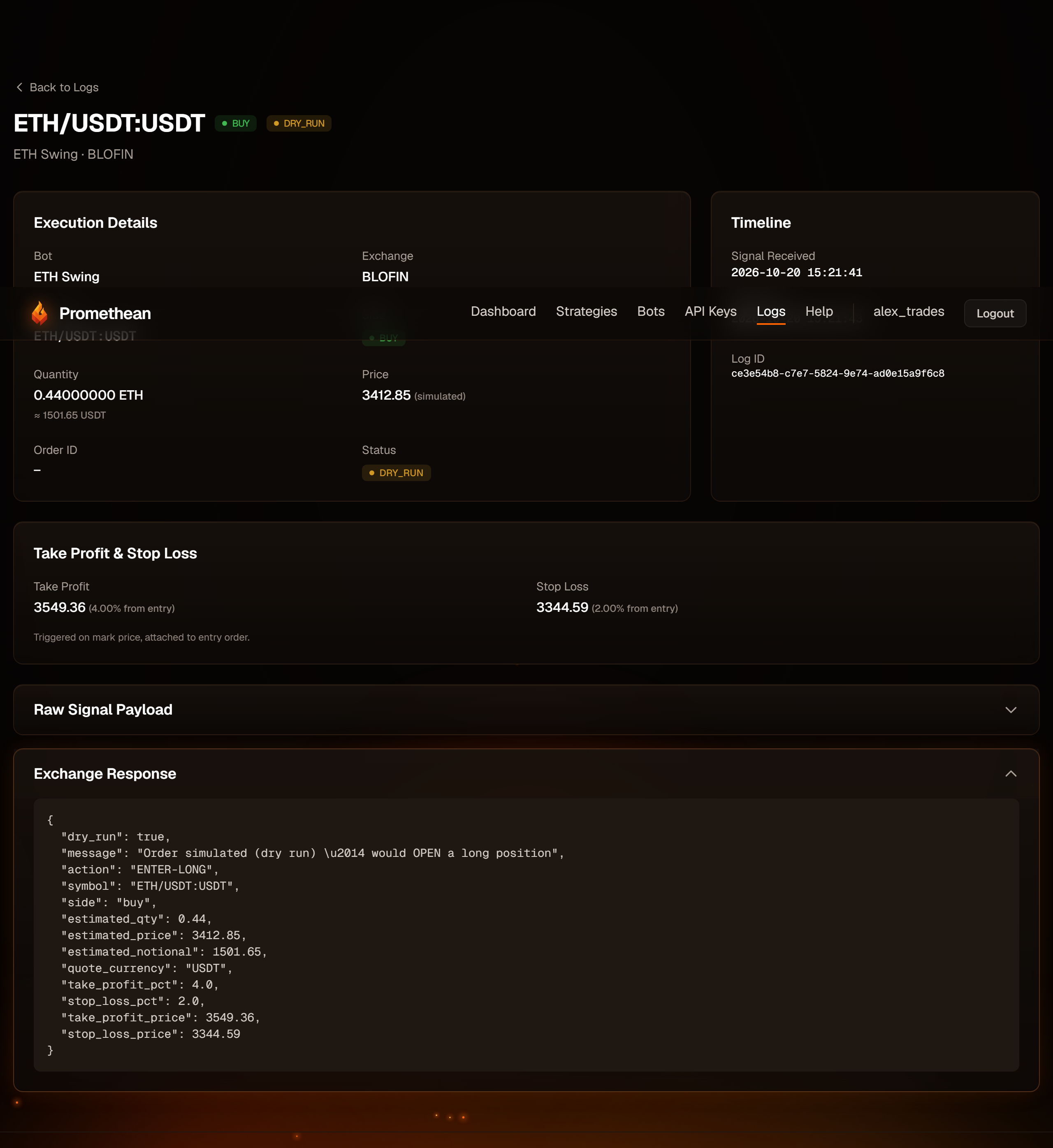Click the Logout button

pos(995,313)
